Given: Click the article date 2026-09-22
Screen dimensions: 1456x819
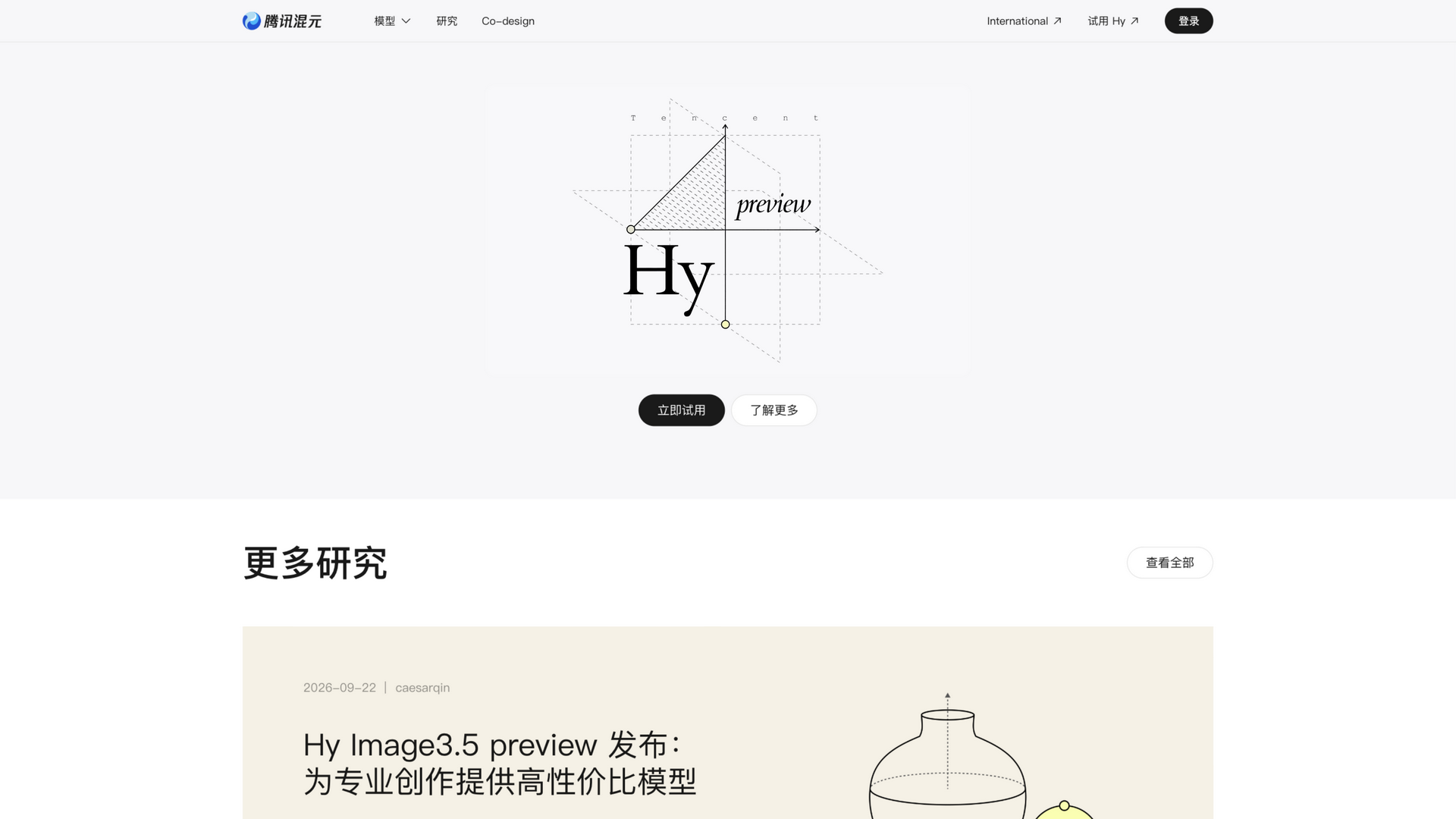Looking at the screenshot, I should 340,688.
